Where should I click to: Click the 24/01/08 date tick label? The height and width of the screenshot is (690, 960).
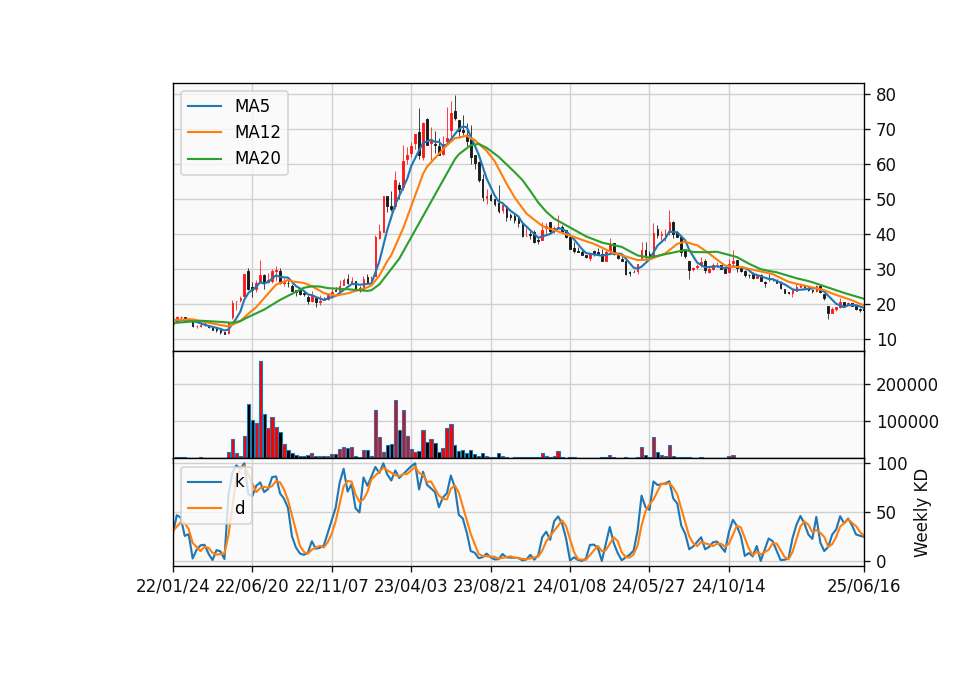point(569,586)
